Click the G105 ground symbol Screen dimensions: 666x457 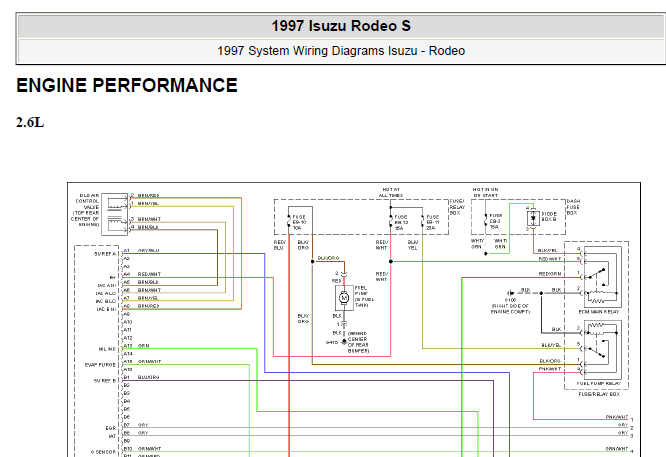pyautogui.click(x=511, y=293)
